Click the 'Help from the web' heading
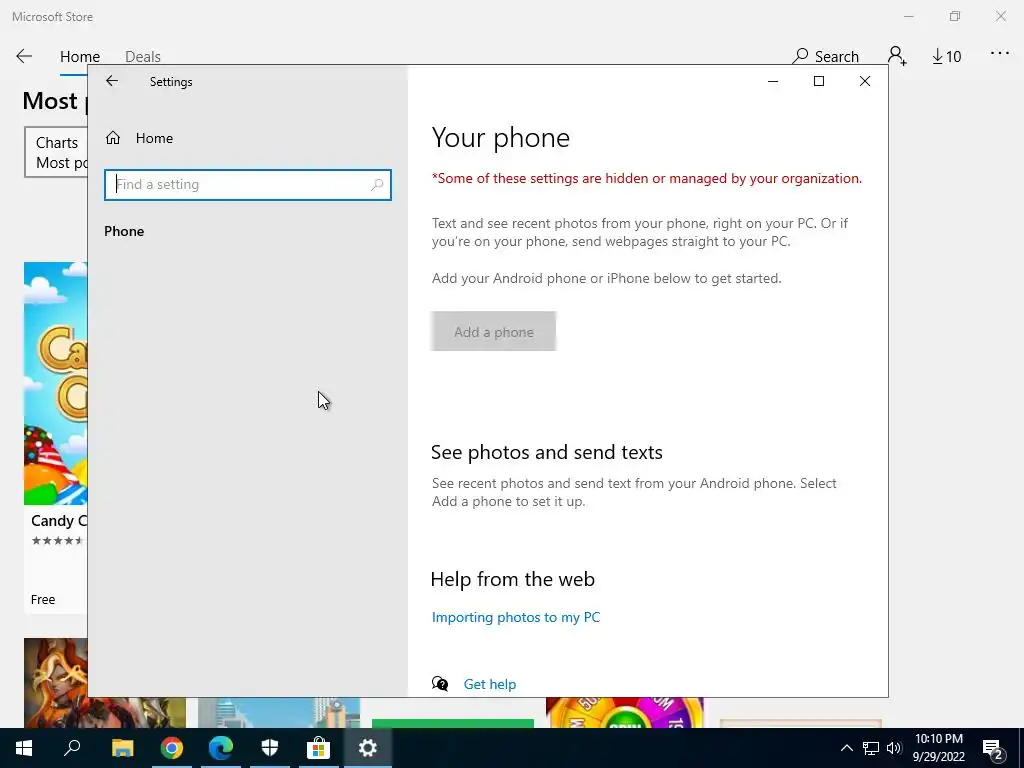1024x768 pixels. [513, 579]
